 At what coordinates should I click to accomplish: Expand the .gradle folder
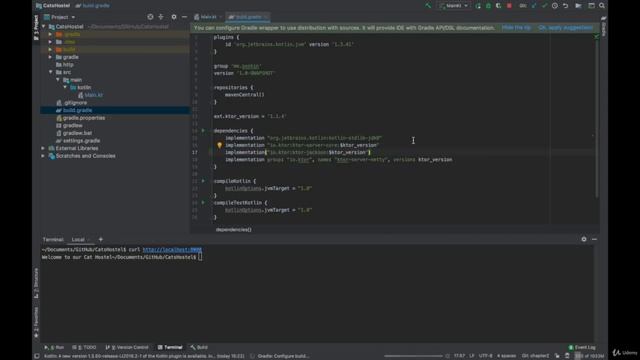coord(50,34)
